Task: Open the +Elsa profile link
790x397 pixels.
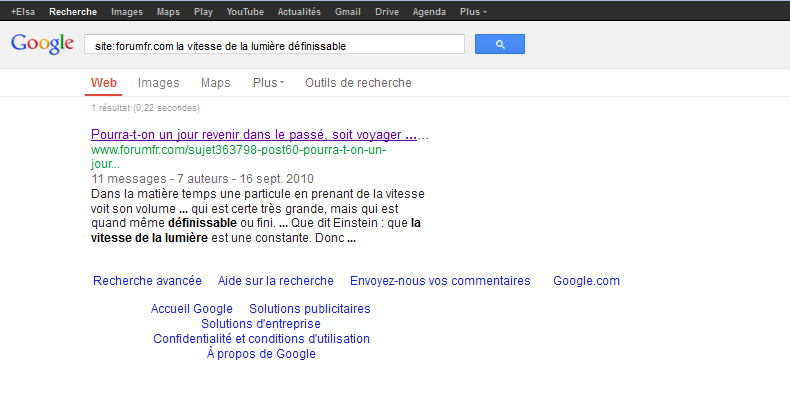Action: (x=23, y=12)
